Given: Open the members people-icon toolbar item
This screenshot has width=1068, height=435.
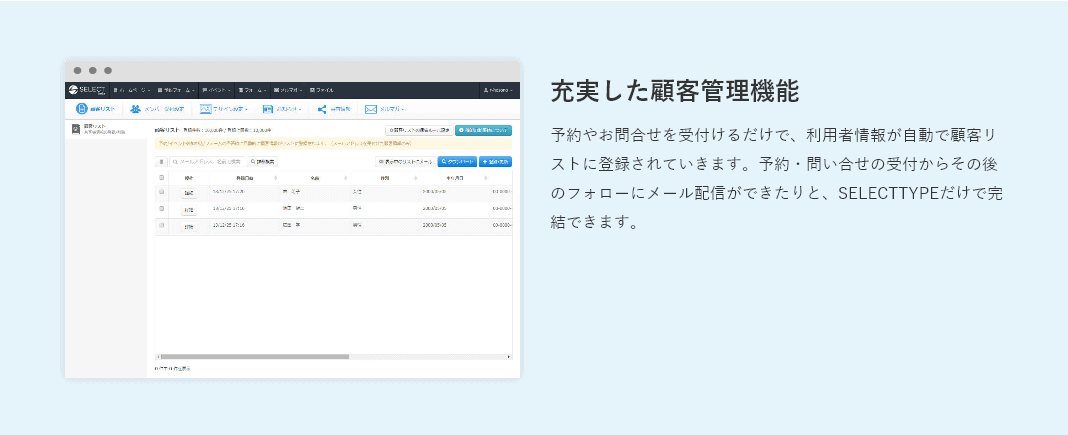Looking at the screenshot, I should click(157, 109).
